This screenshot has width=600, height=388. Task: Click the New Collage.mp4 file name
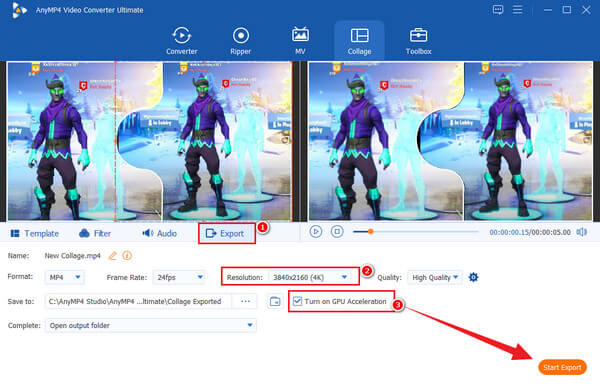(73, 256)
